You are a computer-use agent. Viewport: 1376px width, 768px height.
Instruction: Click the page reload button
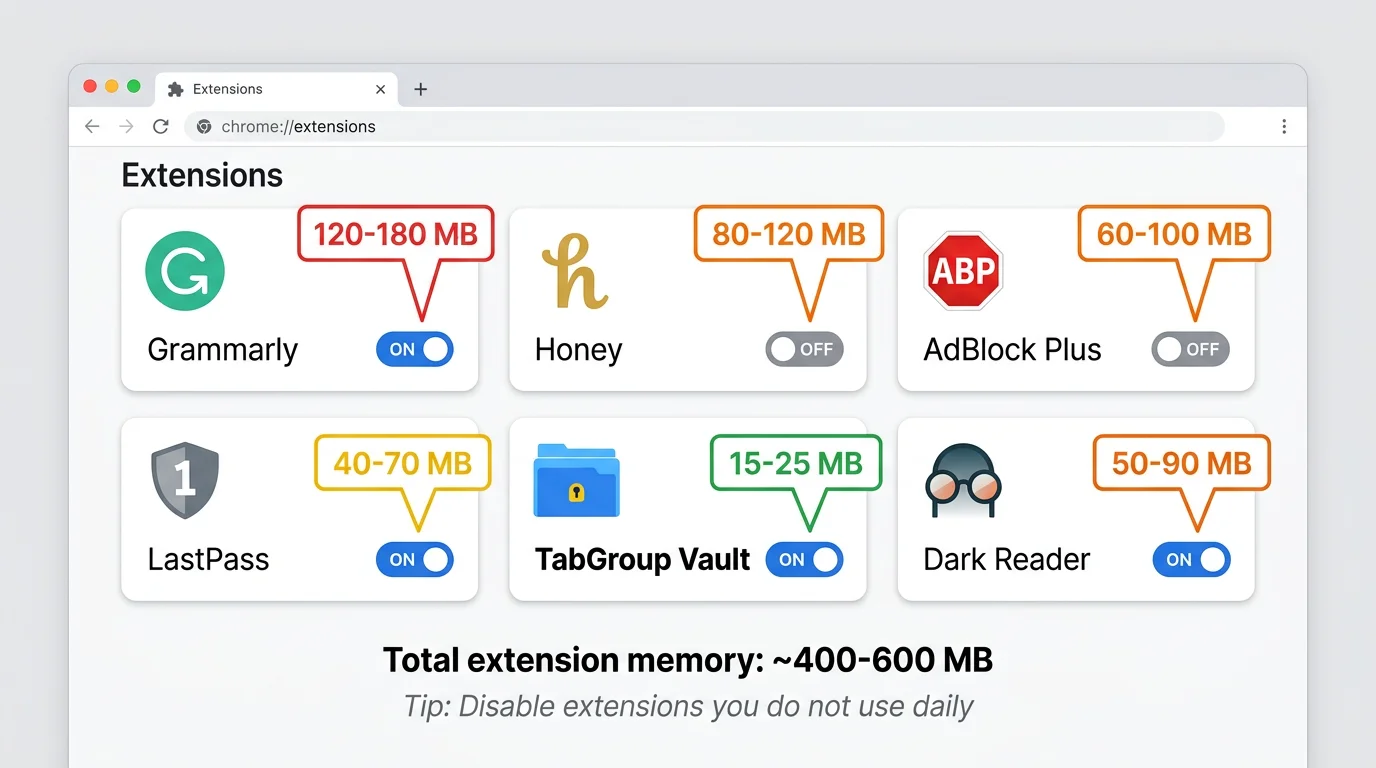click(x=160, y=126)
